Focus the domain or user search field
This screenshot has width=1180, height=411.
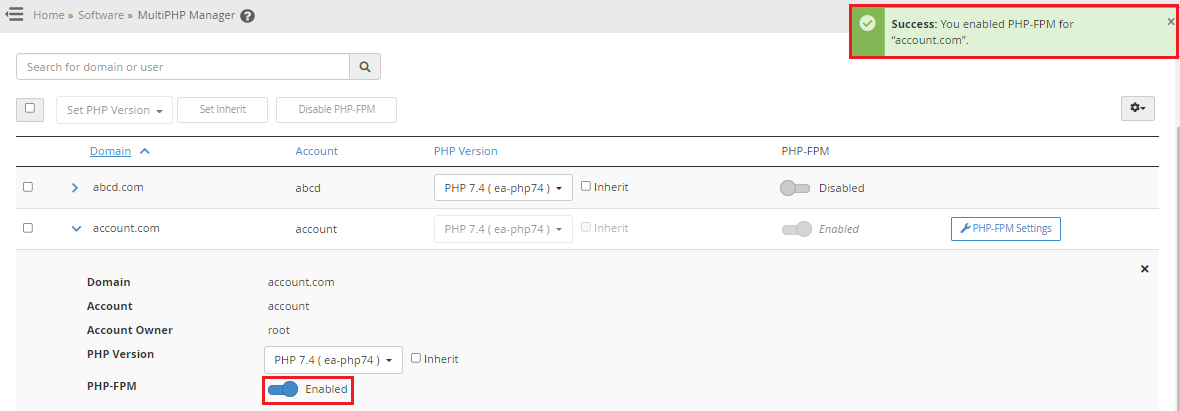coord(183,67)
